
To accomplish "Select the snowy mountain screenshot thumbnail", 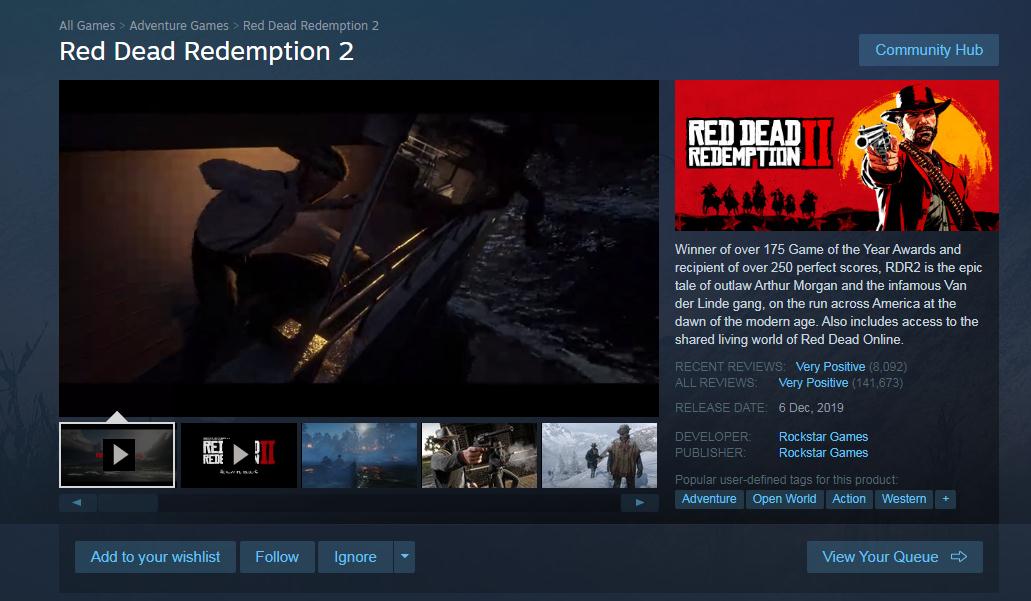I will click(x=600, y=455).
